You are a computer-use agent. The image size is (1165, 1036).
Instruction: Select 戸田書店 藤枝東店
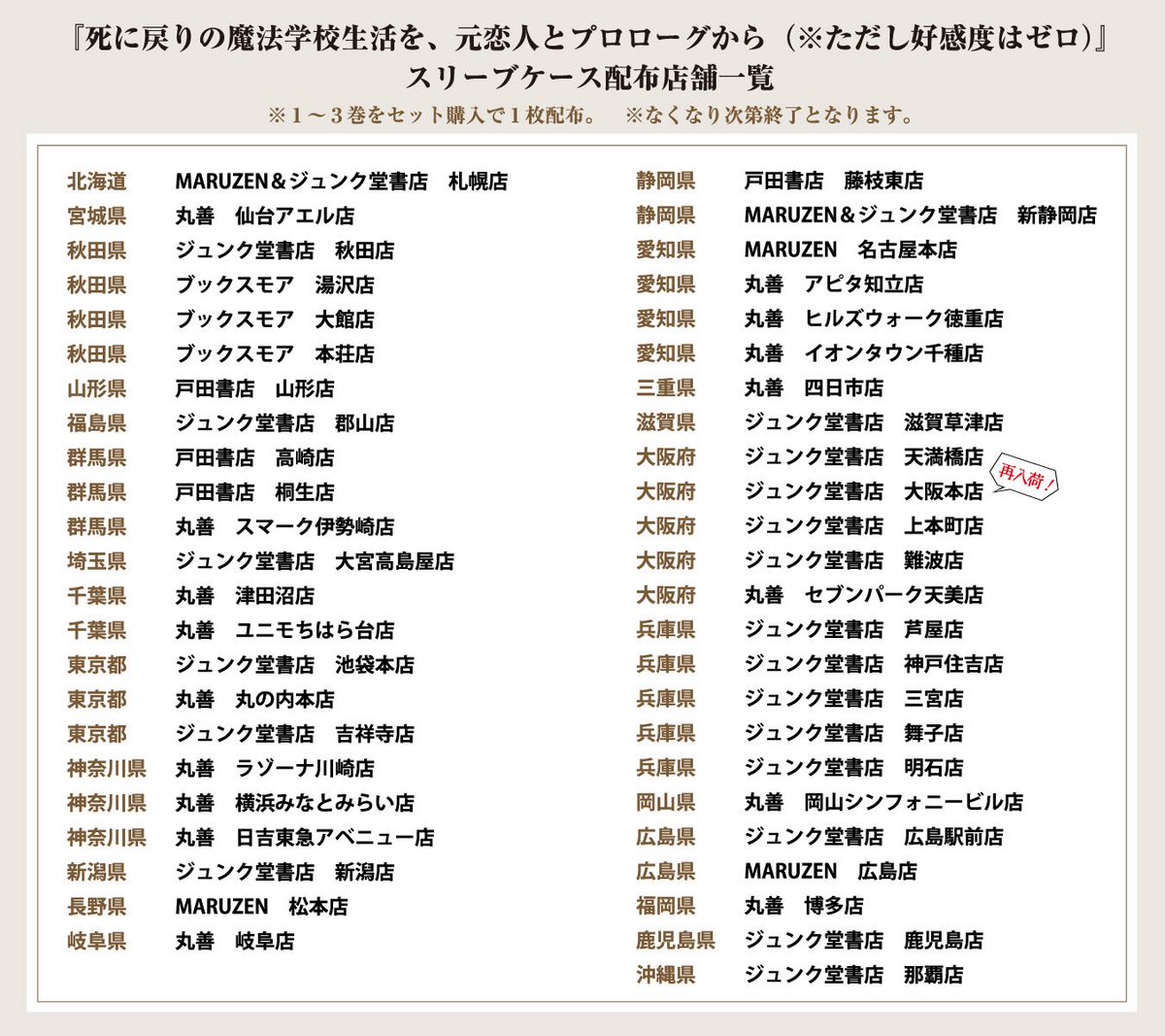(x=834, y=181)
